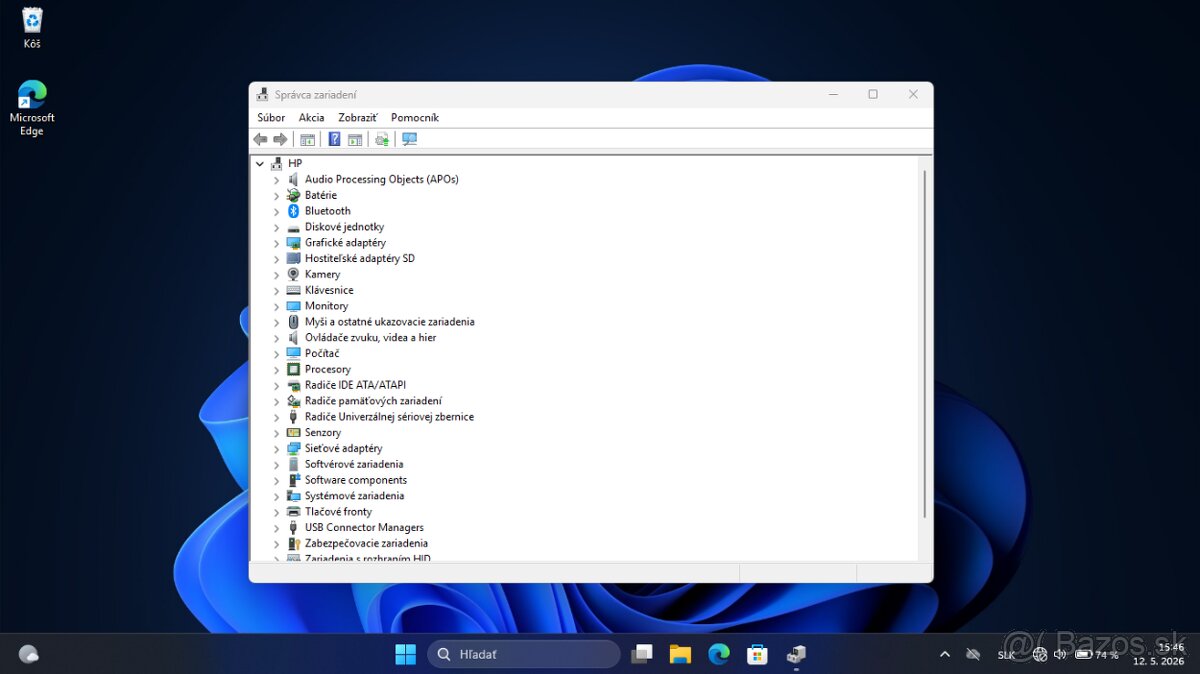Click the Radiče IDE ATA/ATAPI icon

point(293,385)
